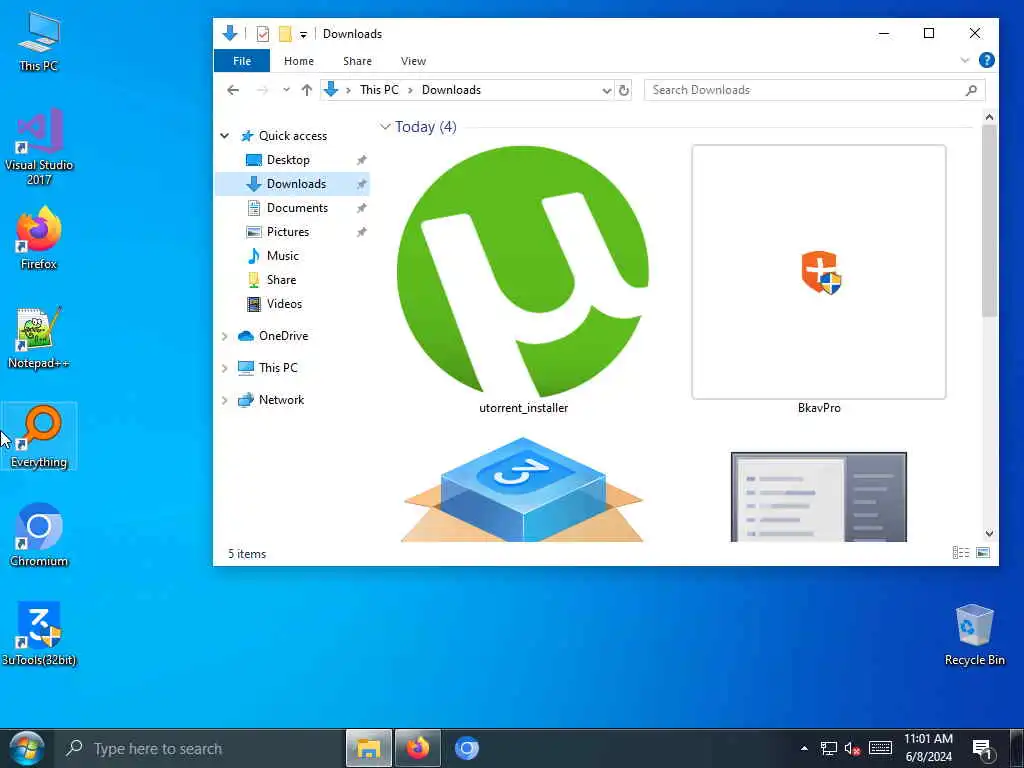Collapse the Quick access tree node

click(x=225, y=136)
